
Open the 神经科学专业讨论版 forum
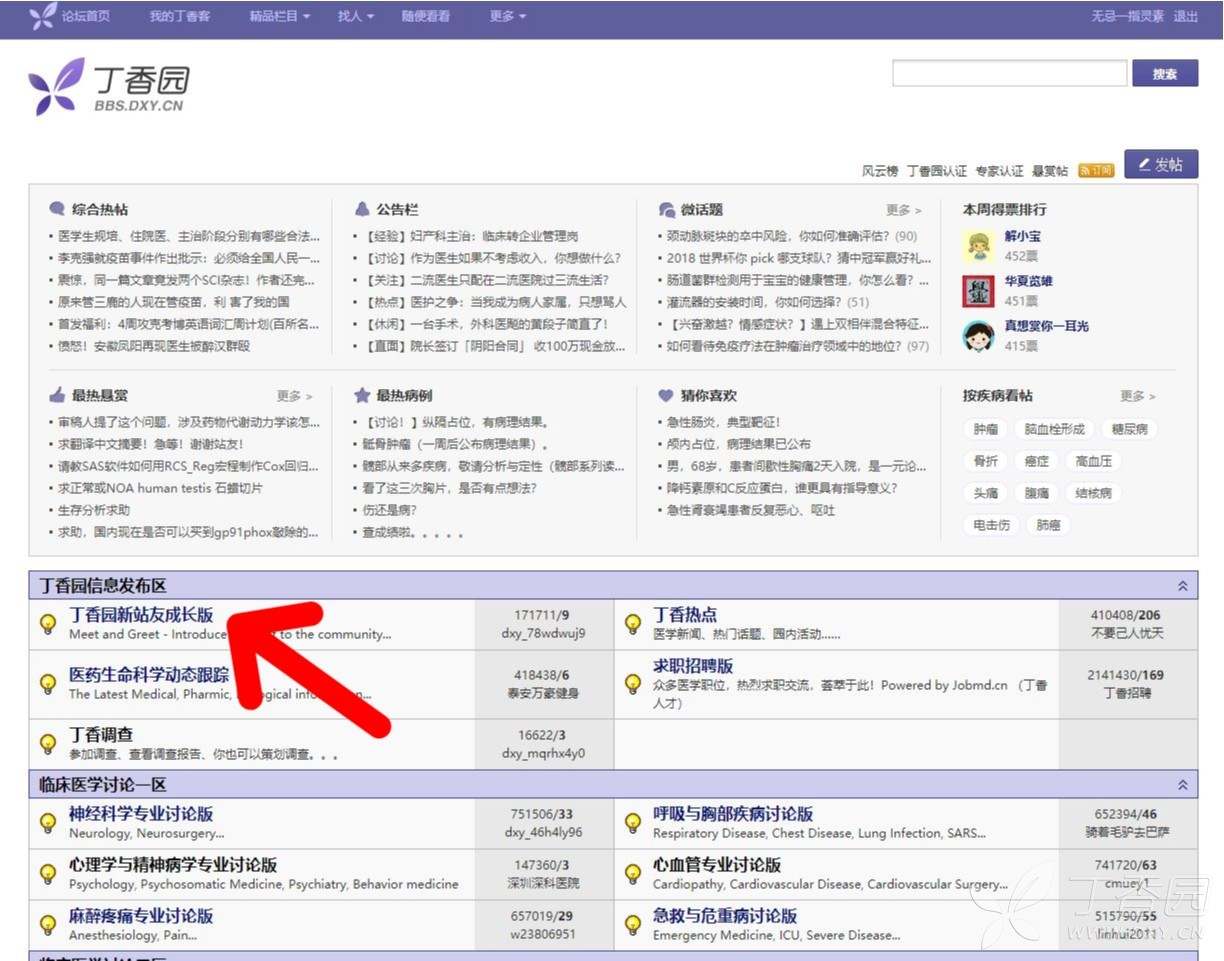(141, 815)
